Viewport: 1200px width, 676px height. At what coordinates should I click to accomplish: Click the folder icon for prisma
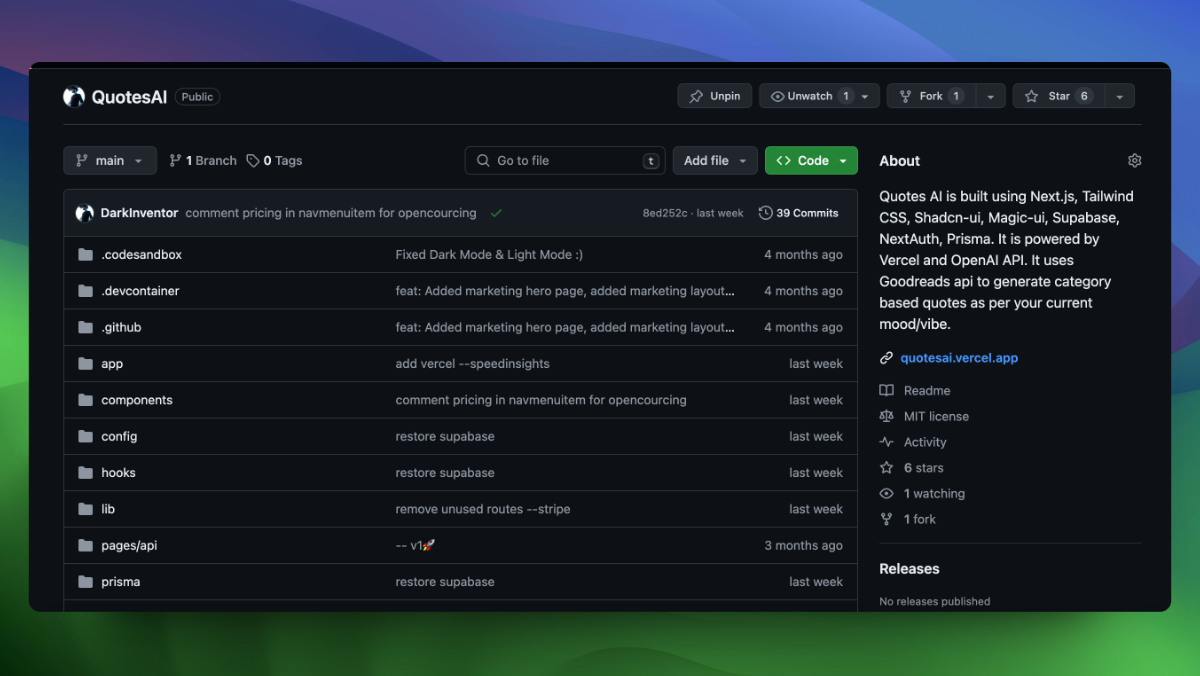[x=85, y=582]
